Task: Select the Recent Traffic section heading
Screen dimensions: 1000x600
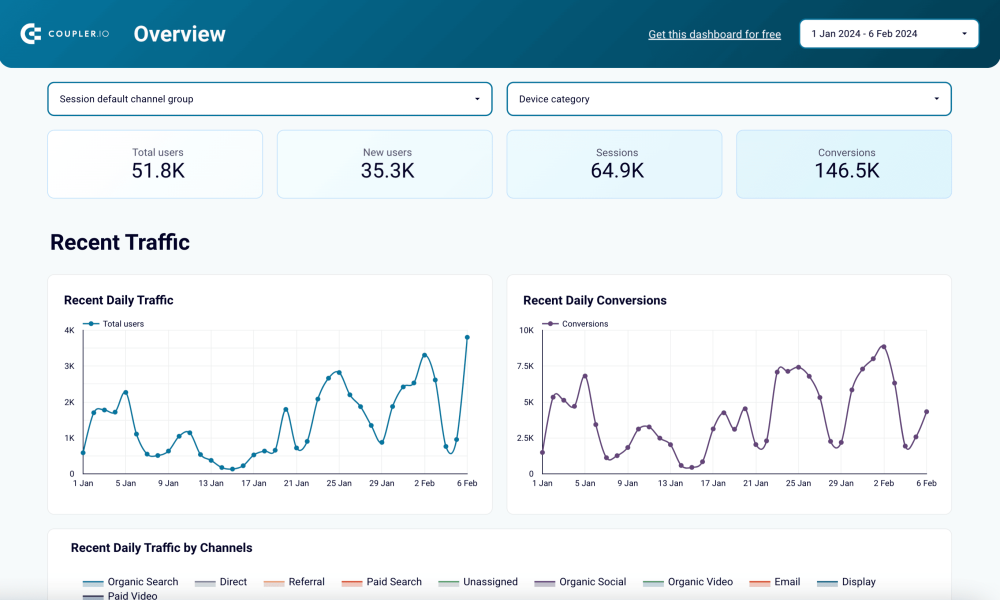Action: point(120,242)
